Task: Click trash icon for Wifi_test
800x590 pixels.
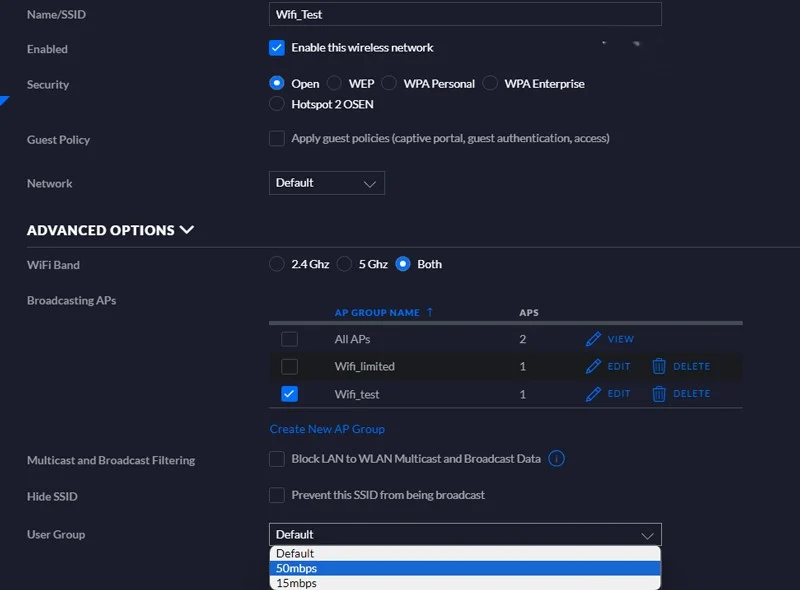Action: pos(659,394)
